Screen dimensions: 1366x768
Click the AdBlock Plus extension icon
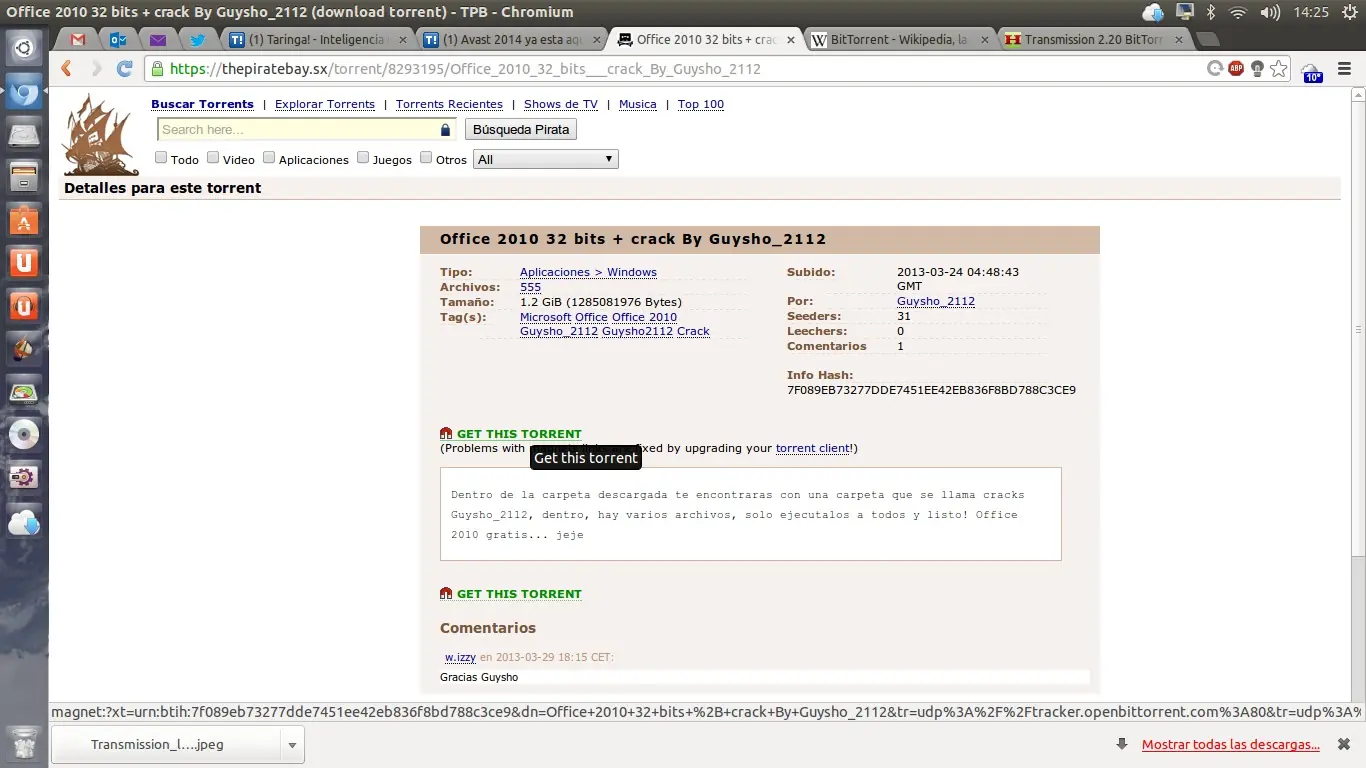click(x=1236, y=69)
